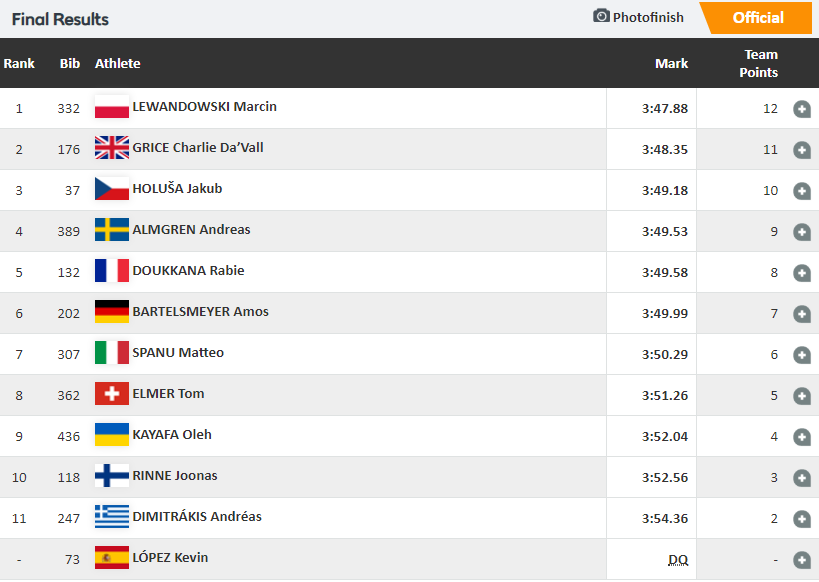Select the orange Official tab
The height and width of the screenshot is (582, 819).
click(x=756, y=18)
